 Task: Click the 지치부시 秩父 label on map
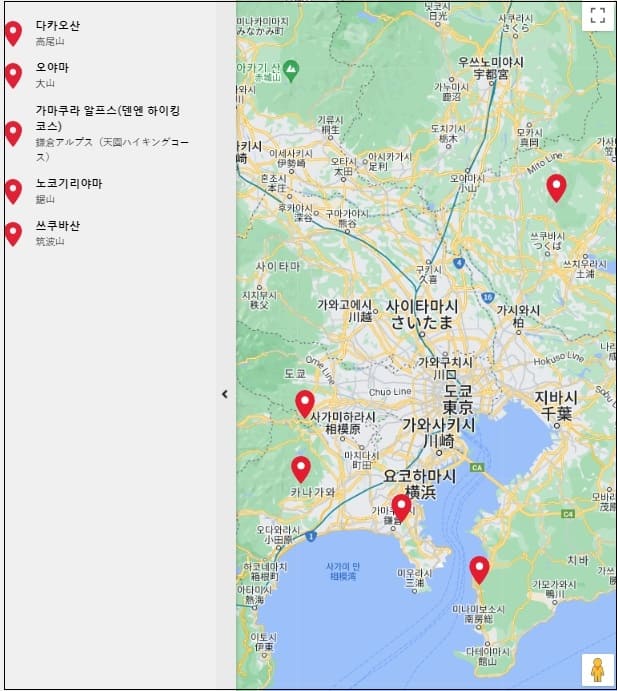tap(259, 300)
